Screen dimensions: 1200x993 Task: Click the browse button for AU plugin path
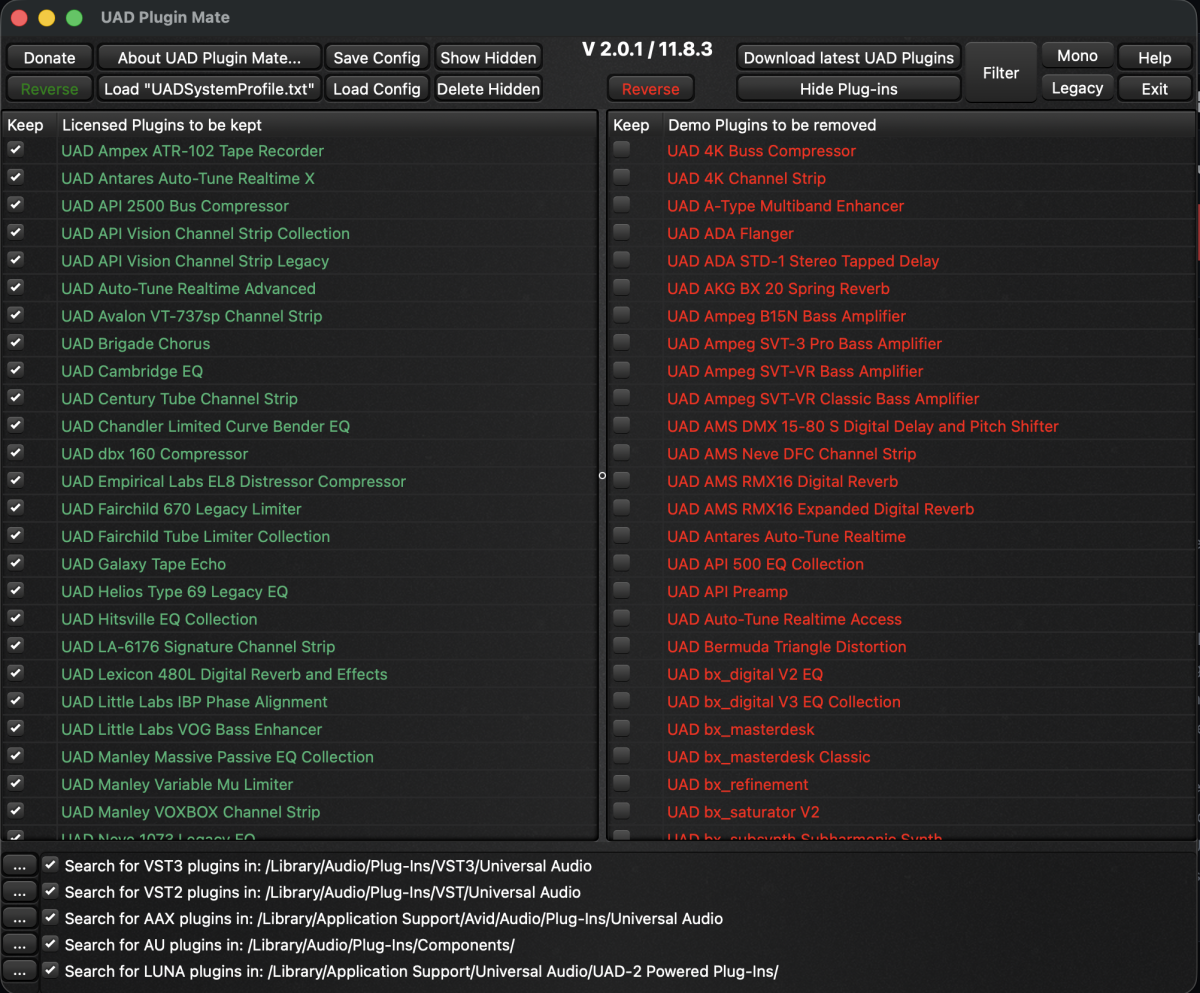[20, 943]
